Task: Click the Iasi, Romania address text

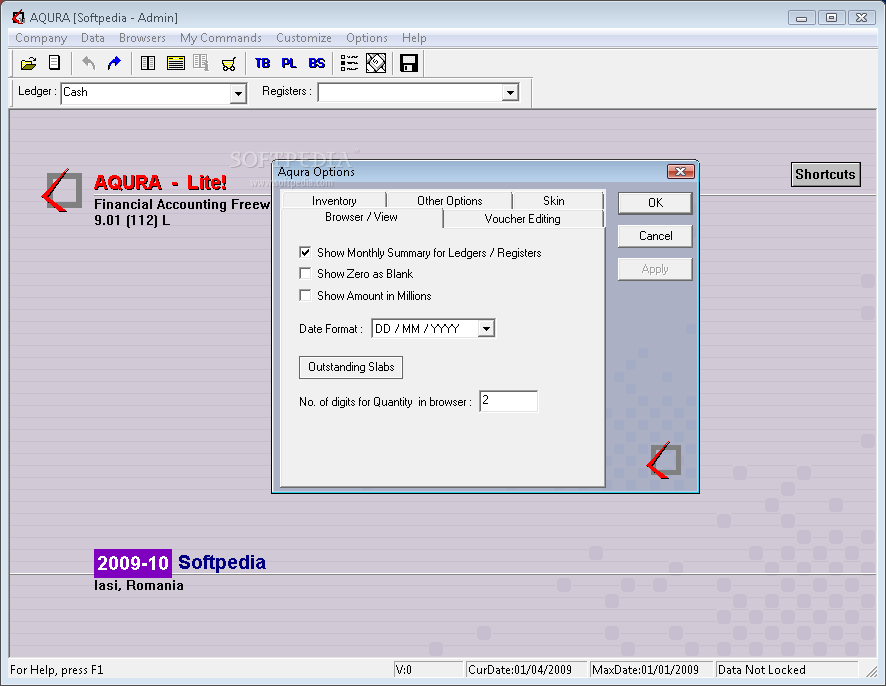Action: [x=139, y=585]
